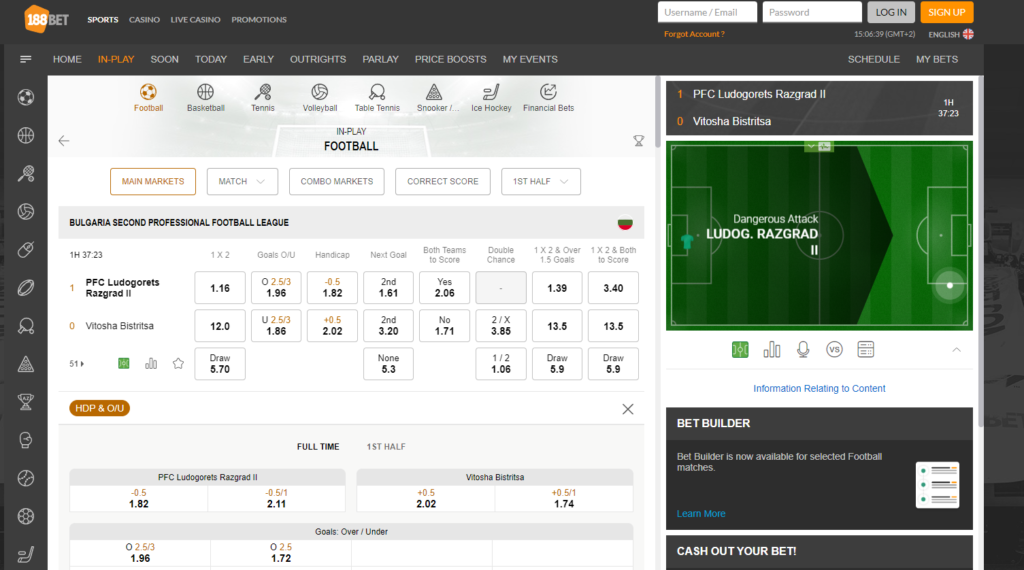Viewport: 1024px width, 570px height.
Task: Open the Forgot Account link
Action: (694, 34)
